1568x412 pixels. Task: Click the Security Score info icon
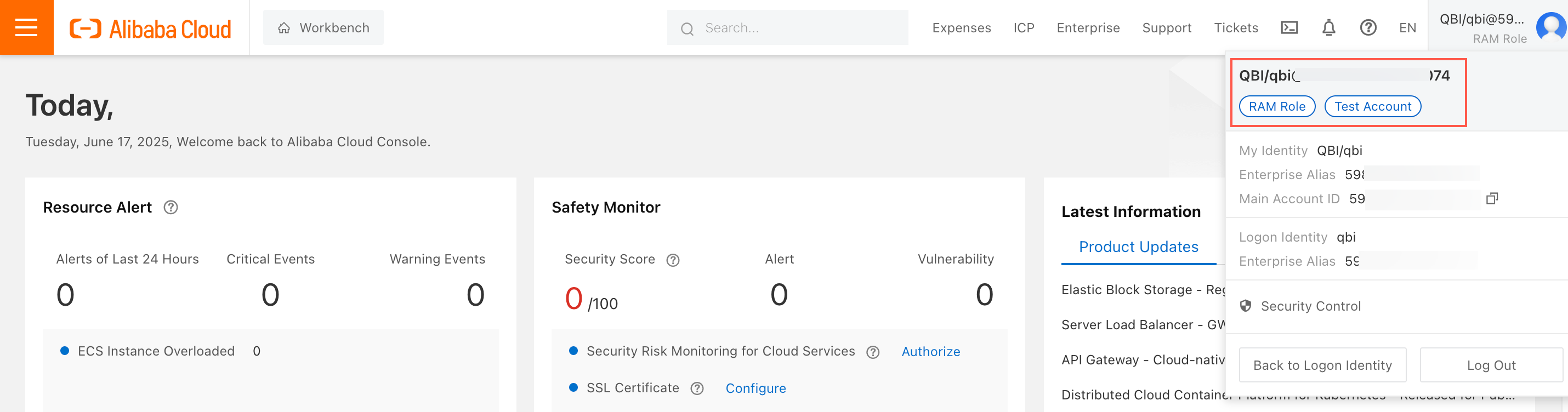tap(673, 260)
